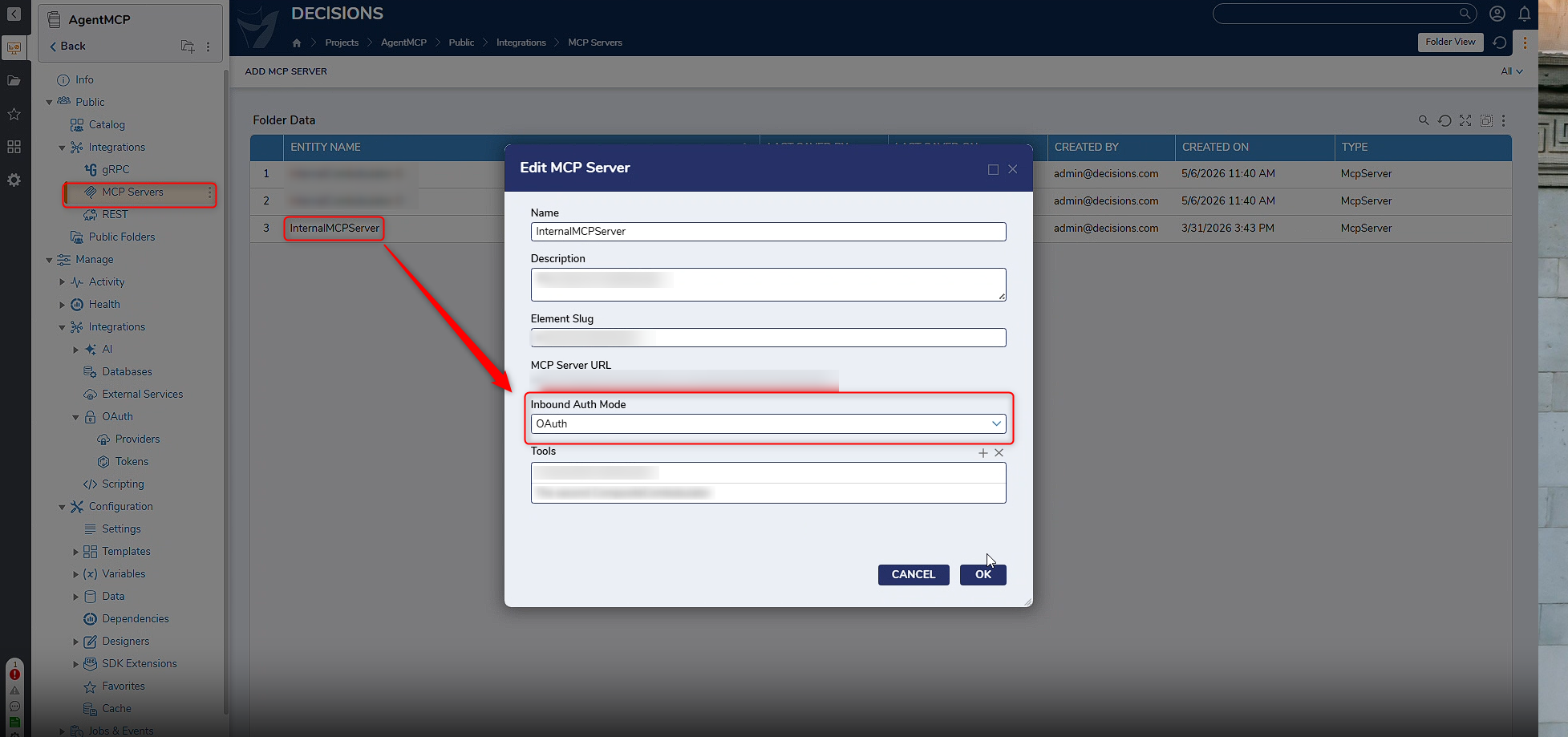
Task: Click the Integrations breadcrumb link
Action: tap(521, 43)
